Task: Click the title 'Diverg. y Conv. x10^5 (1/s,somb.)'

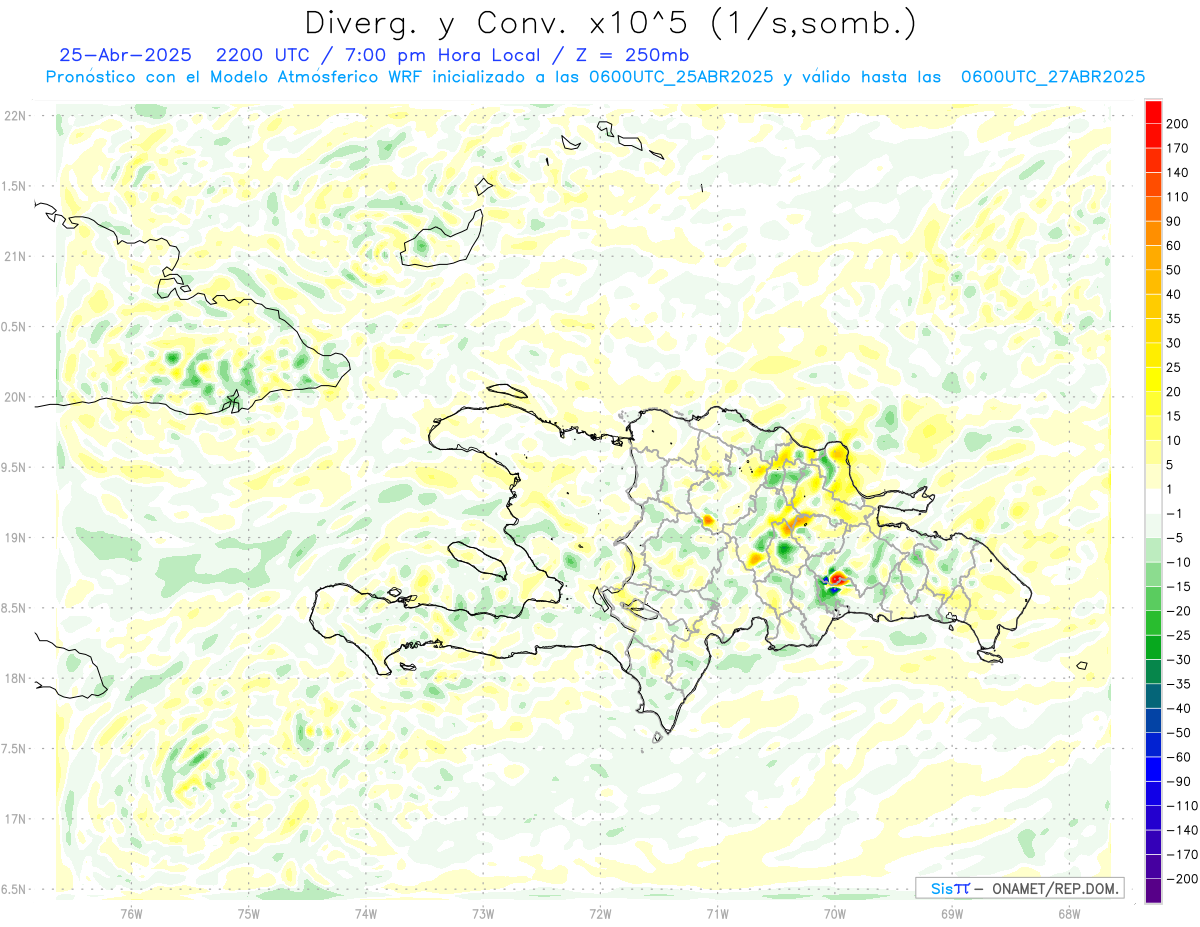Action: click(610, 22)
